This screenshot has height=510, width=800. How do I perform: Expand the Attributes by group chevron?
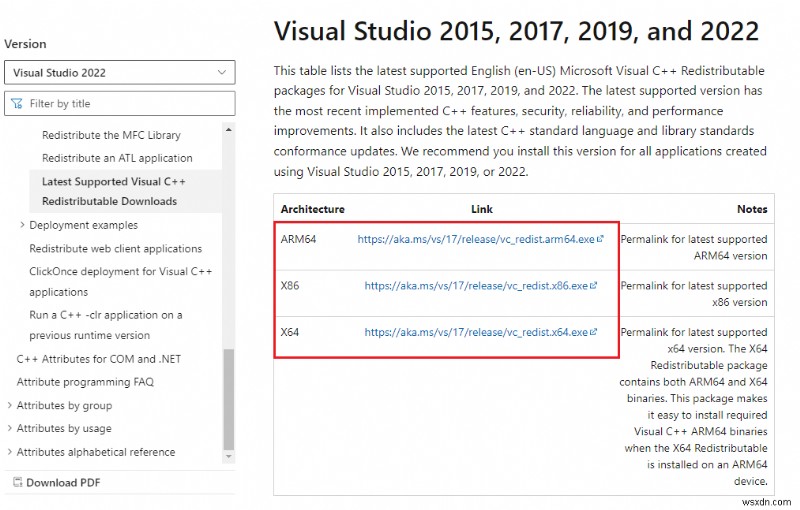tap(9, 405)
